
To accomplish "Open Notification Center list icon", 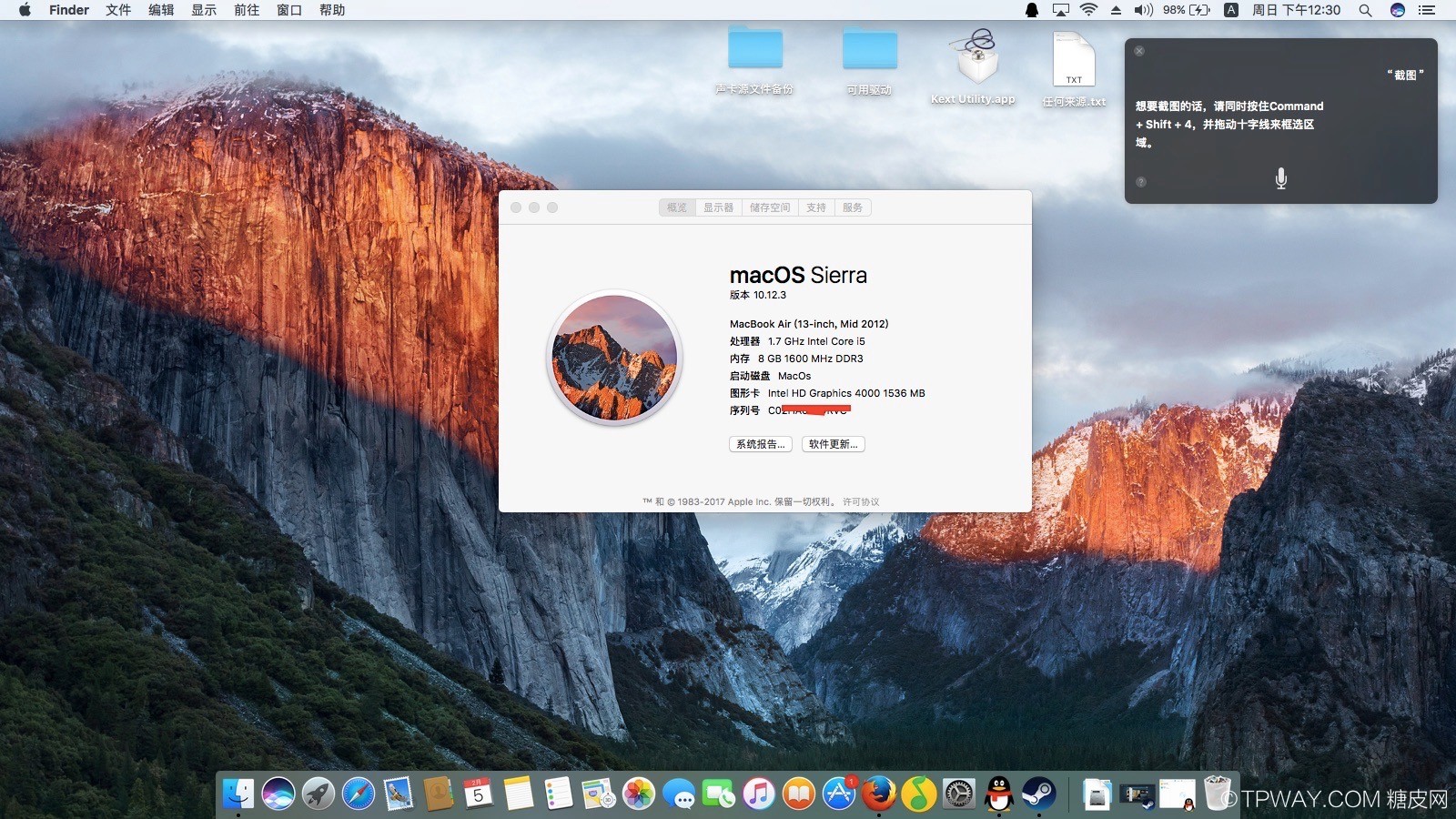I will 1427,10.
